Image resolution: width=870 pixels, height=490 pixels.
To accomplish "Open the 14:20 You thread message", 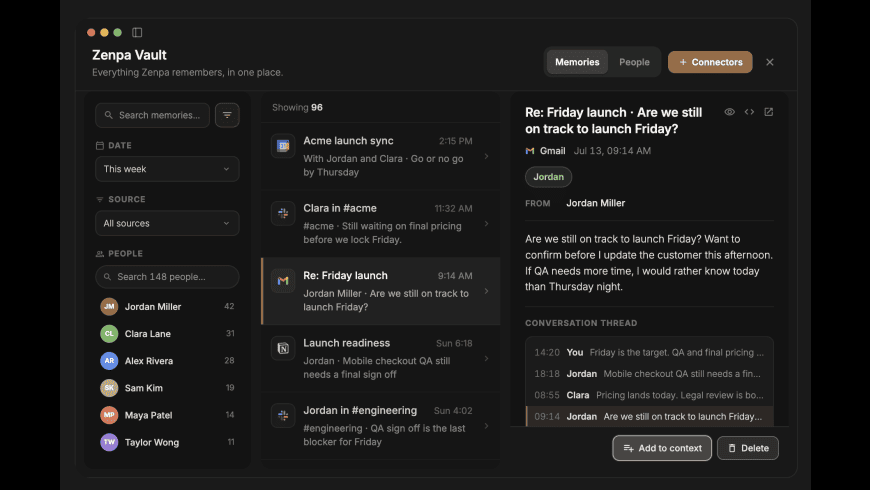I will point(649,352).
